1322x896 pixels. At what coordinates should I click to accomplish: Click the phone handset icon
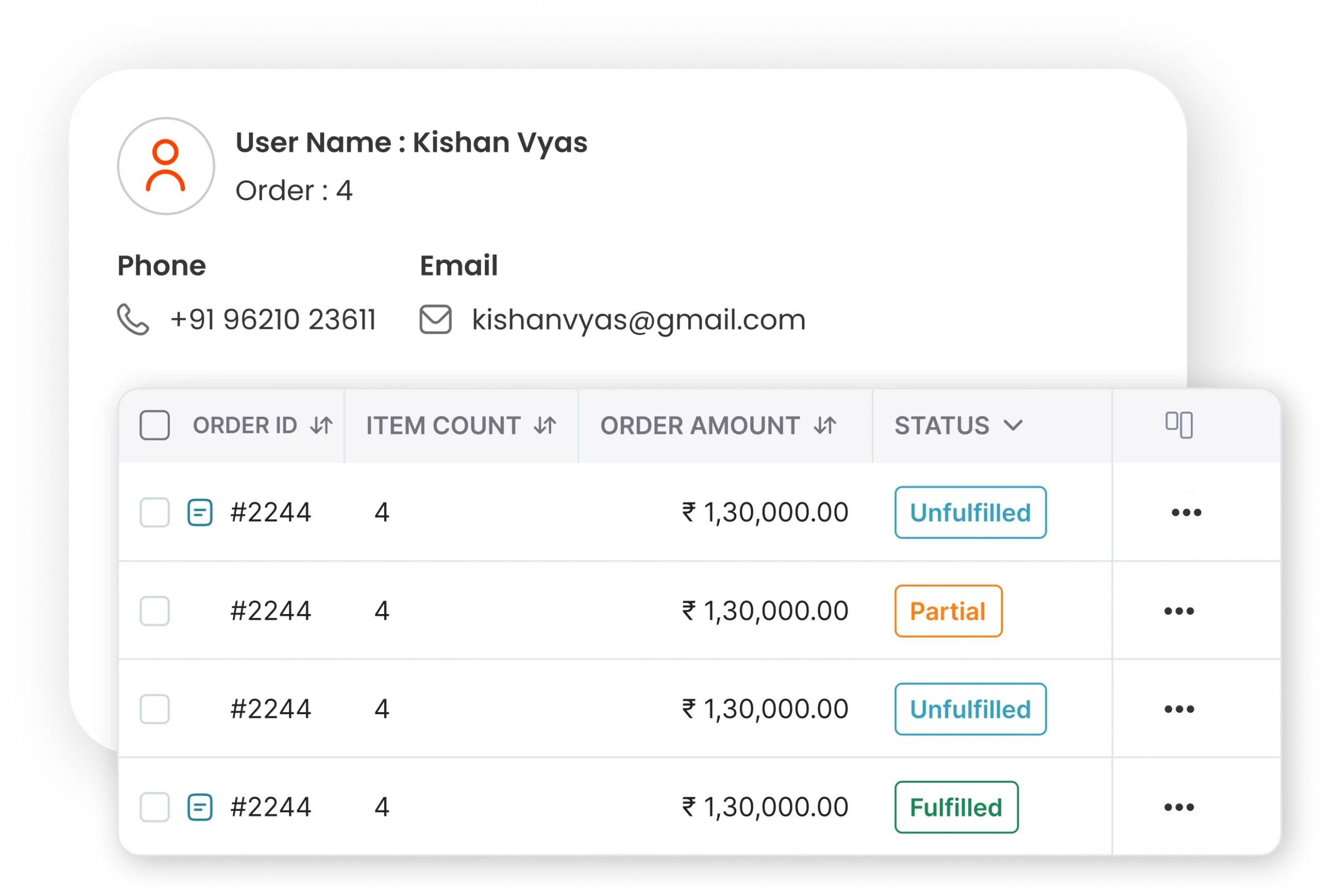coord(133,319)
